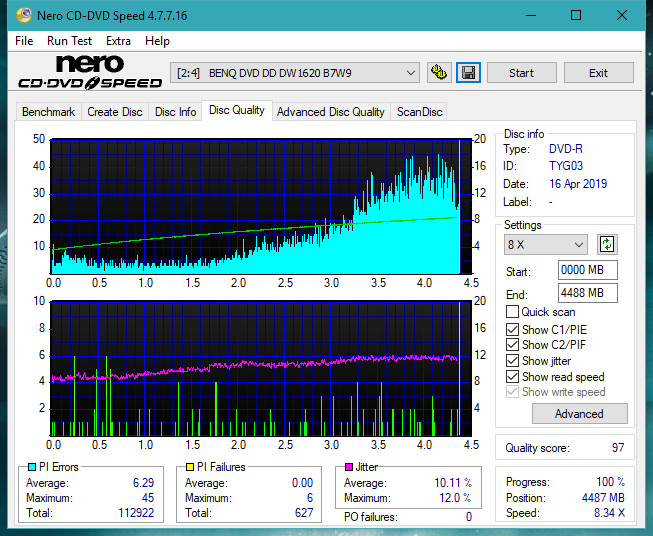This screenshot has width=653, height=536.
Task: Minimize the Nero CD-DVD Speed window
Action: tap(531, 15)
